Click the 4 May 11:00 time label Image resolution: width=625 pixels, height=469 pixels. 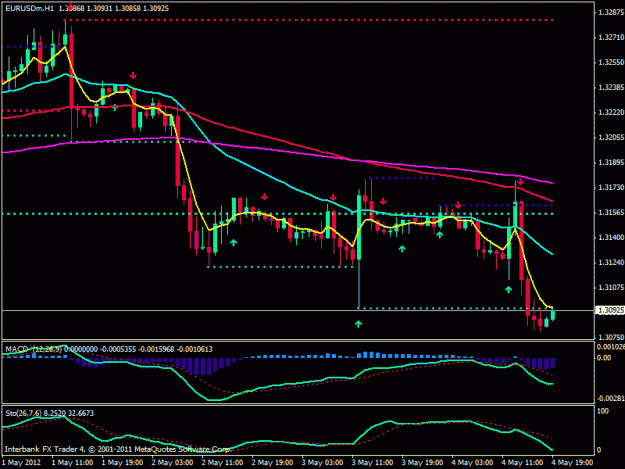[522, 463]
